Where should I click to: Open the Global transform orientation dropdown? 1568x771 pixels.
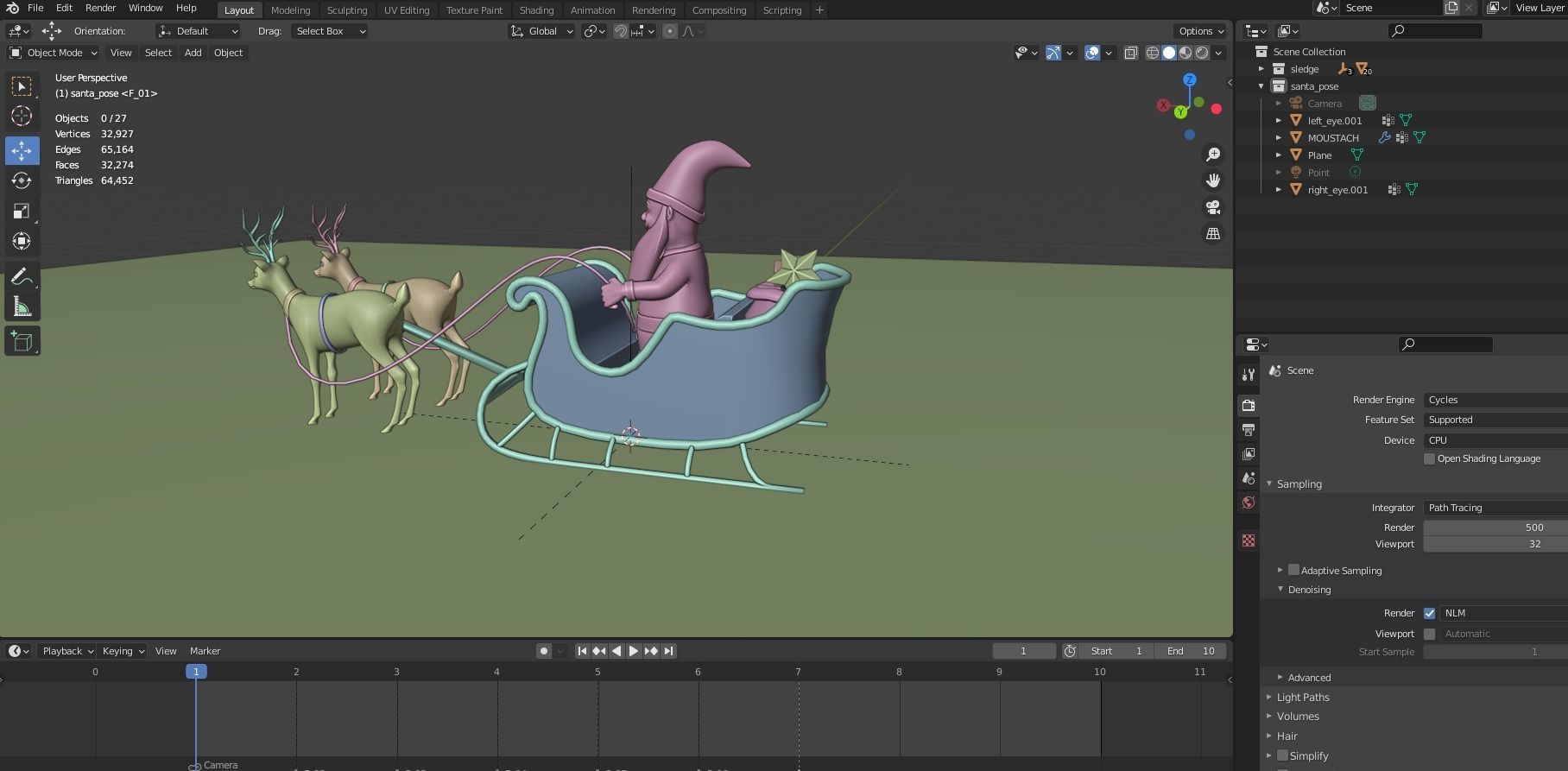click(541, 31)
